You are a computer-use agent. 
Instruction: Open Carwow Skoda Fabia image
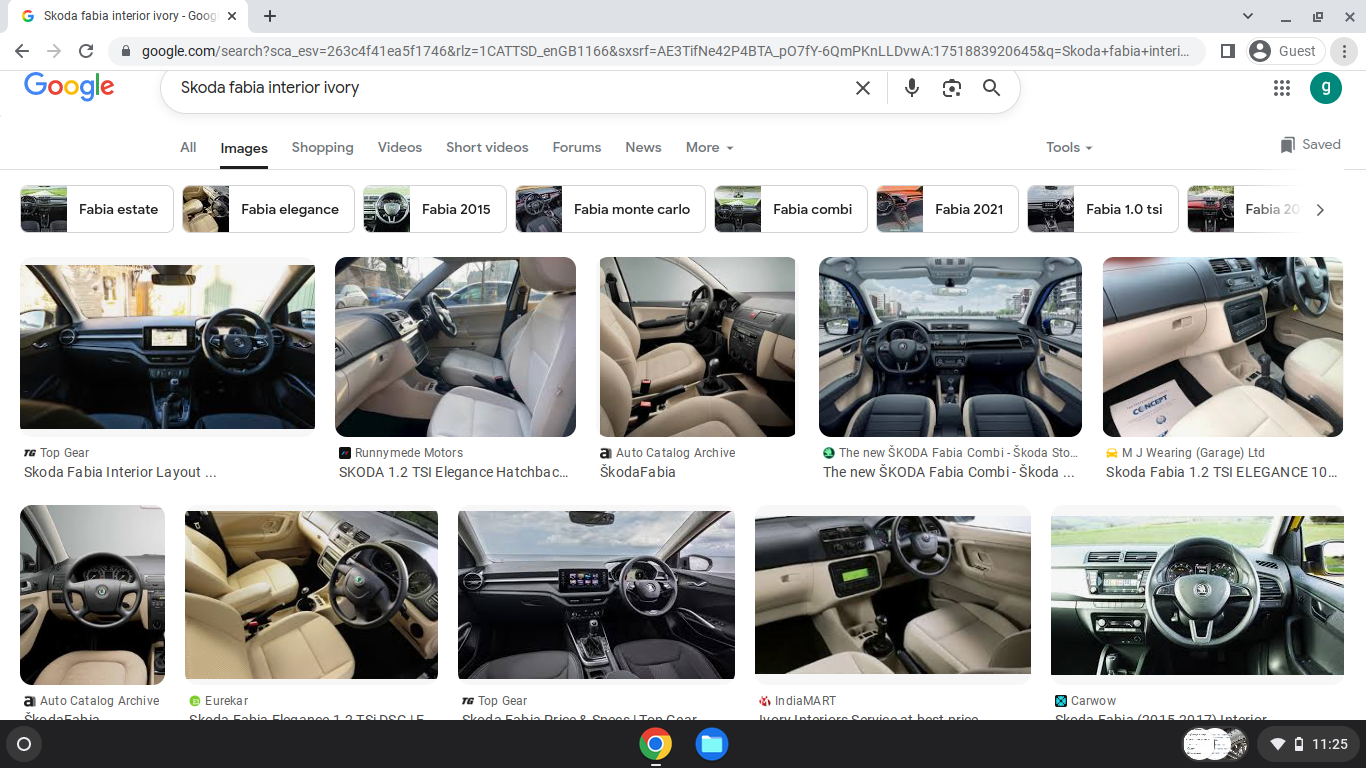click(x=1197, y=595)
